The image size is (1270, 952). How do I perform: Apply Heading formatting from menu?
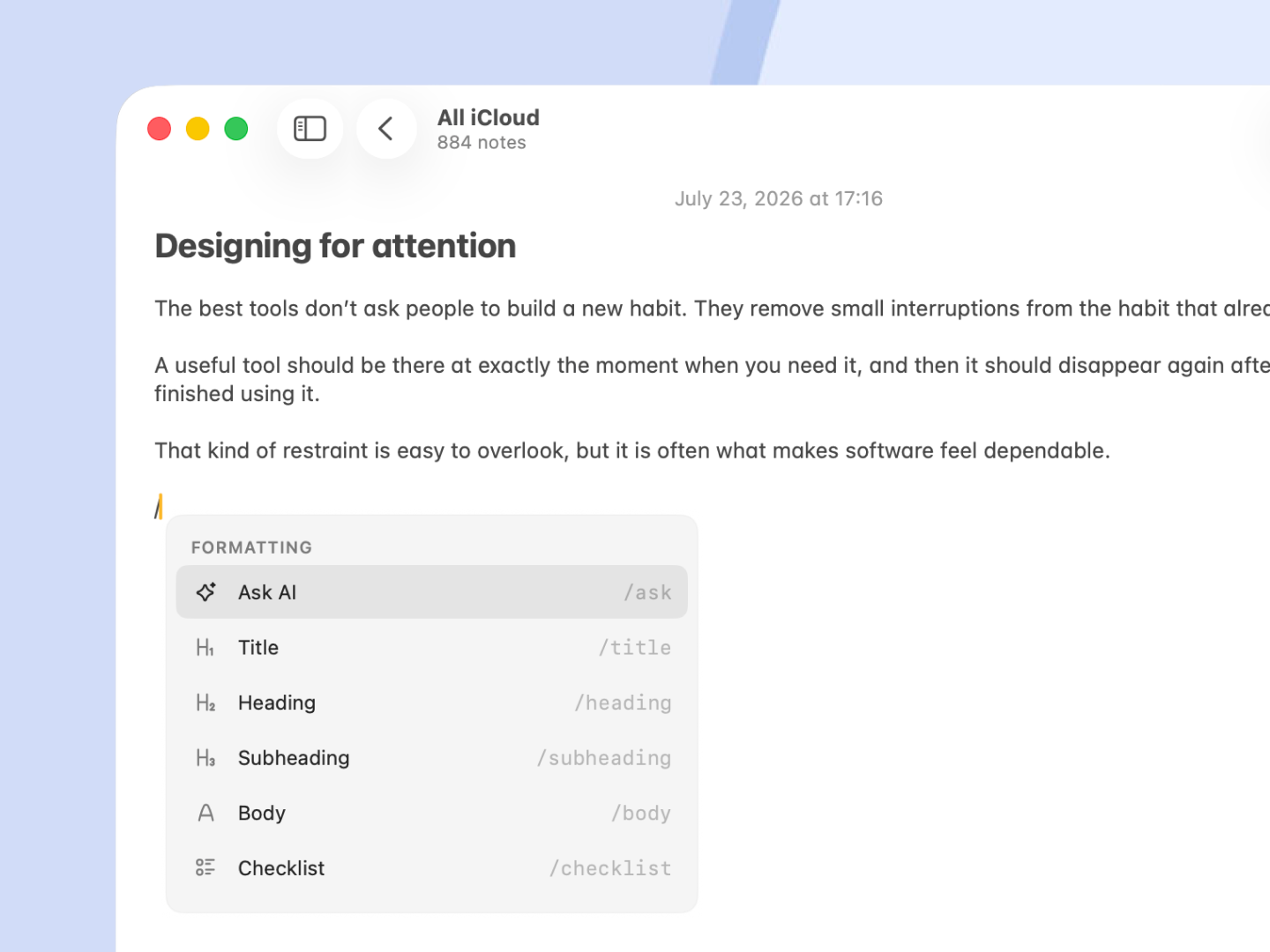432,703
